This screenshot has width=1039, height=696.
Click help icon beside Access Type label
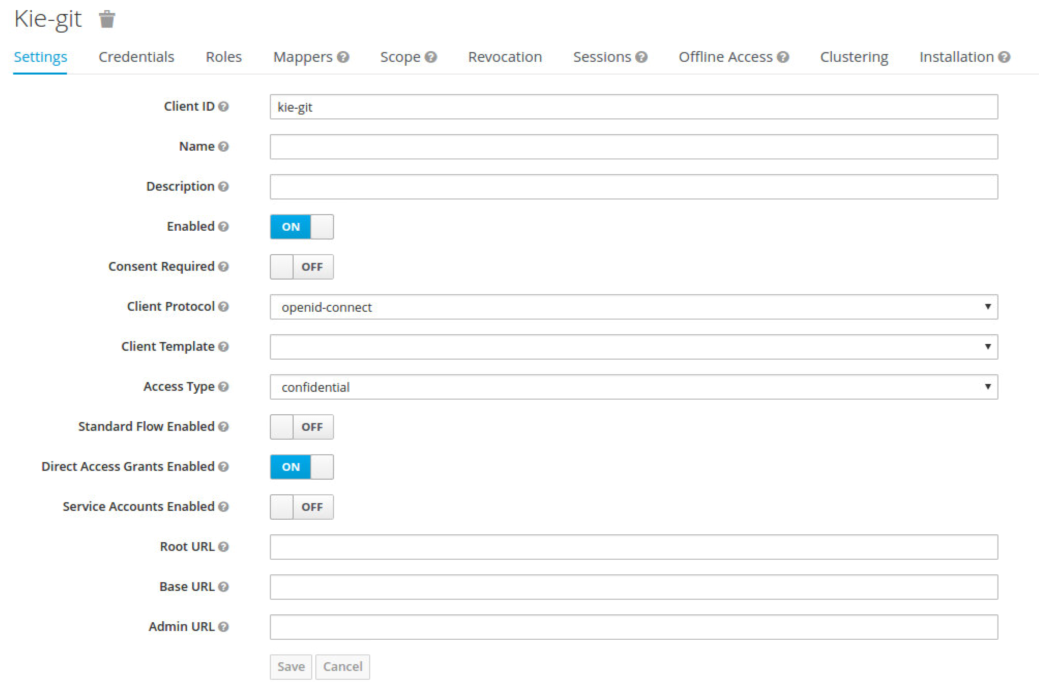click(223, 387)
